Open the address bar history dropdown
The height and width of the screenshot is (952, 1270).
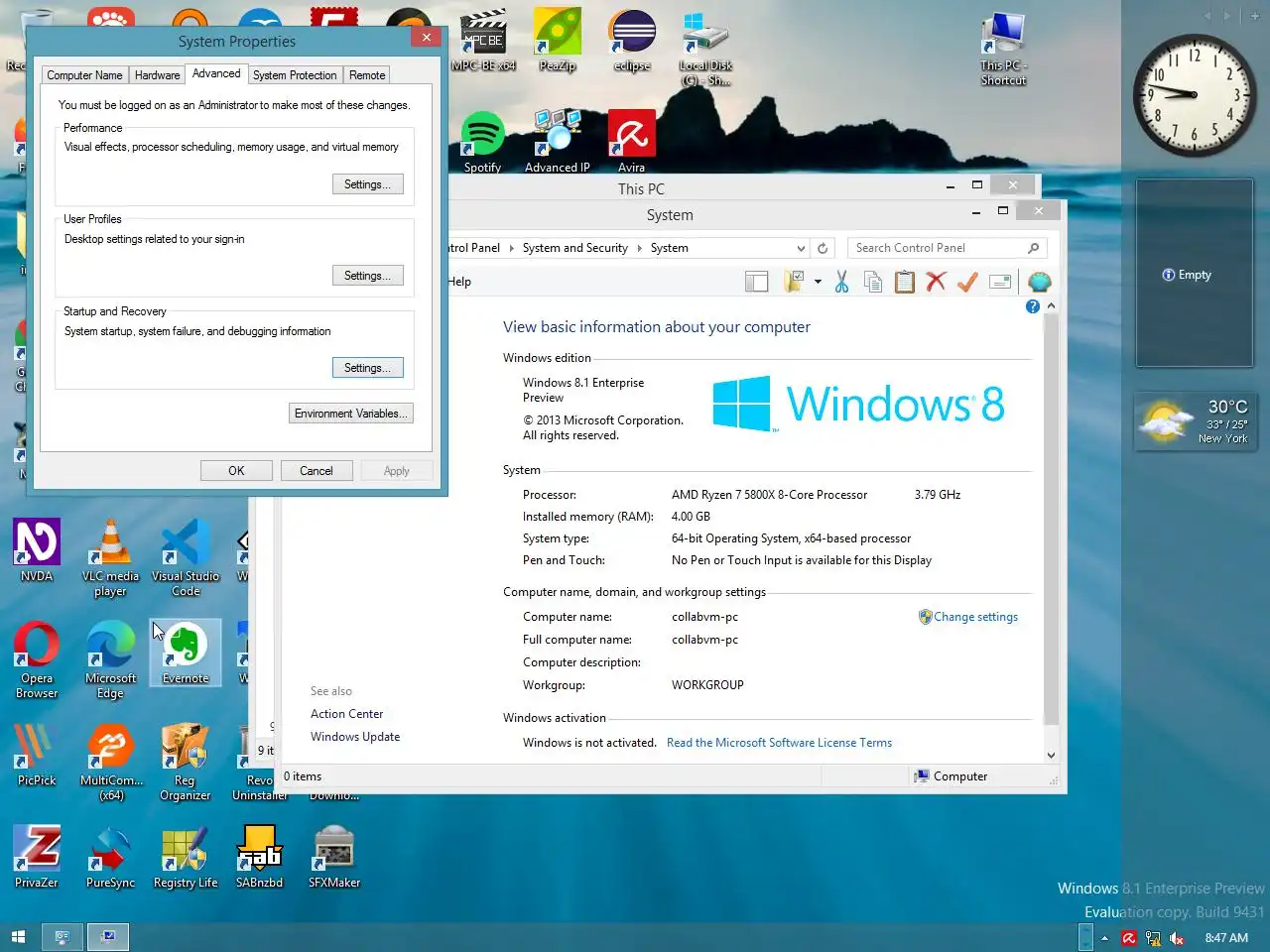click(801, 248)
